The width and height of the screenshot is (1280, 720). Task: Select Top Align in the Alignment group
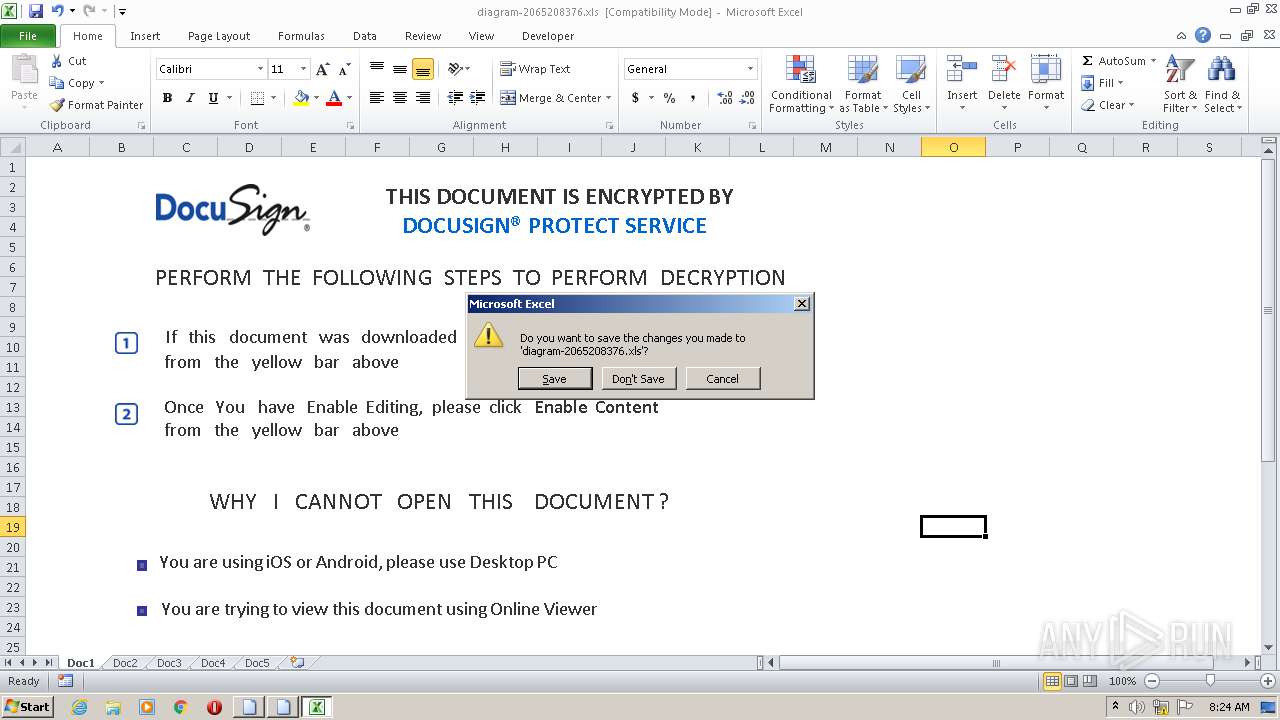pos(377,69)
